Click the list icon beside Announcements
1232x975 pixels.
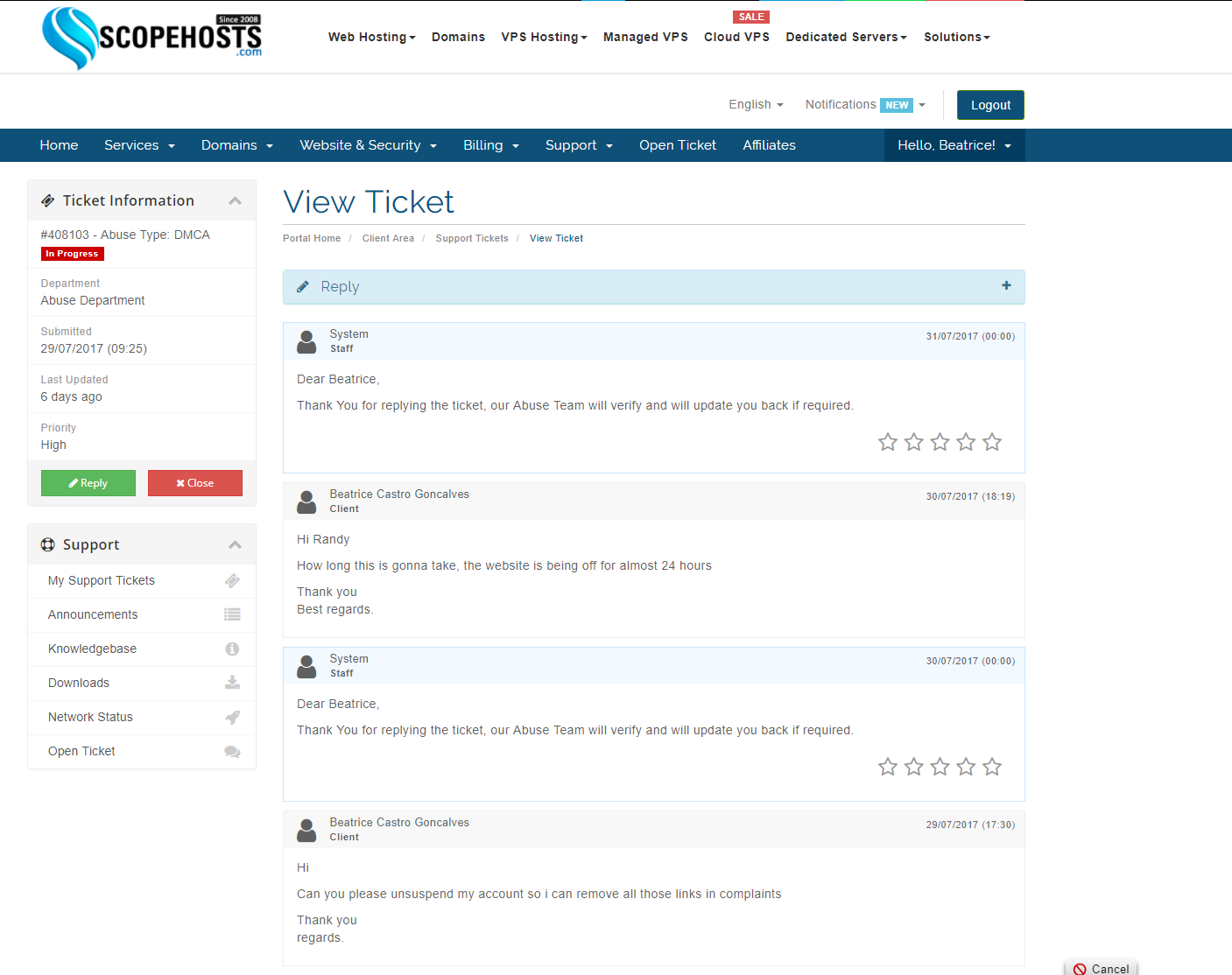232,614
